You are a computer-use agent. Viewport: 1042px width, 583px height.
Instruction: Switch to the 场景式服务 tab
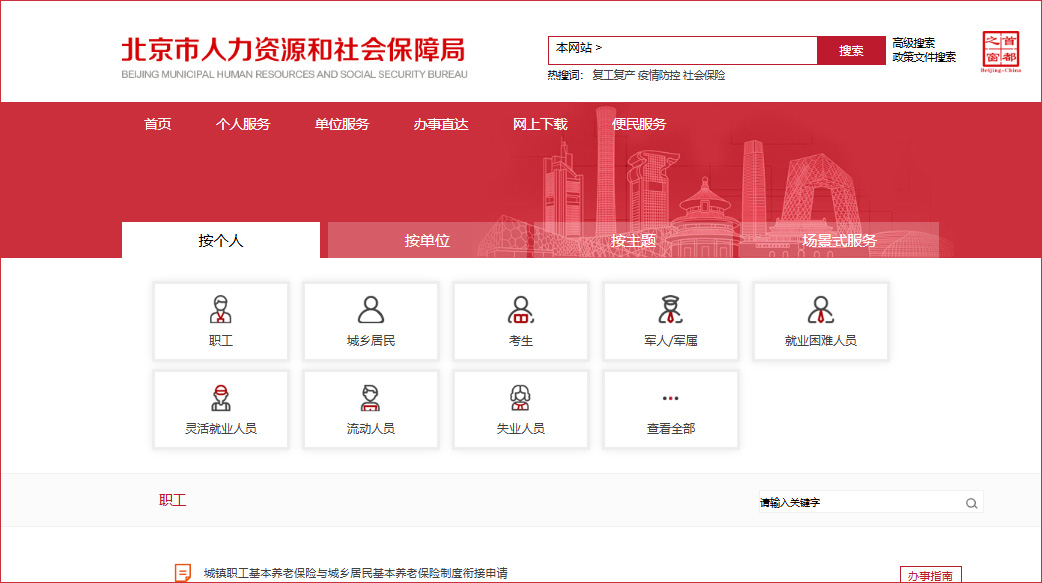point(839,240)
